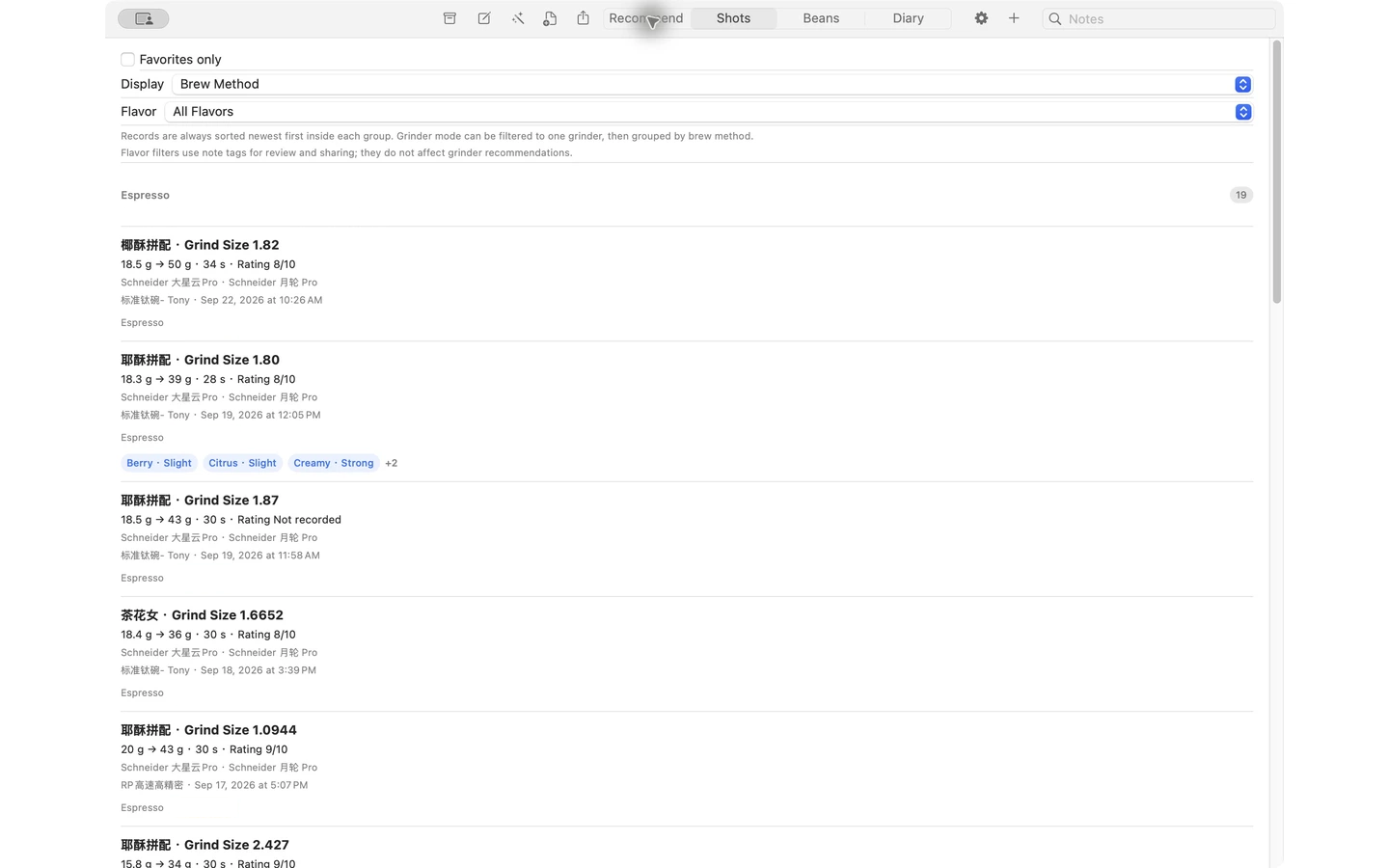The image size is (1389, 868).
Task: Expand the +2 more flavor tags
Action: pyautogui.click(x=392, y=463)
